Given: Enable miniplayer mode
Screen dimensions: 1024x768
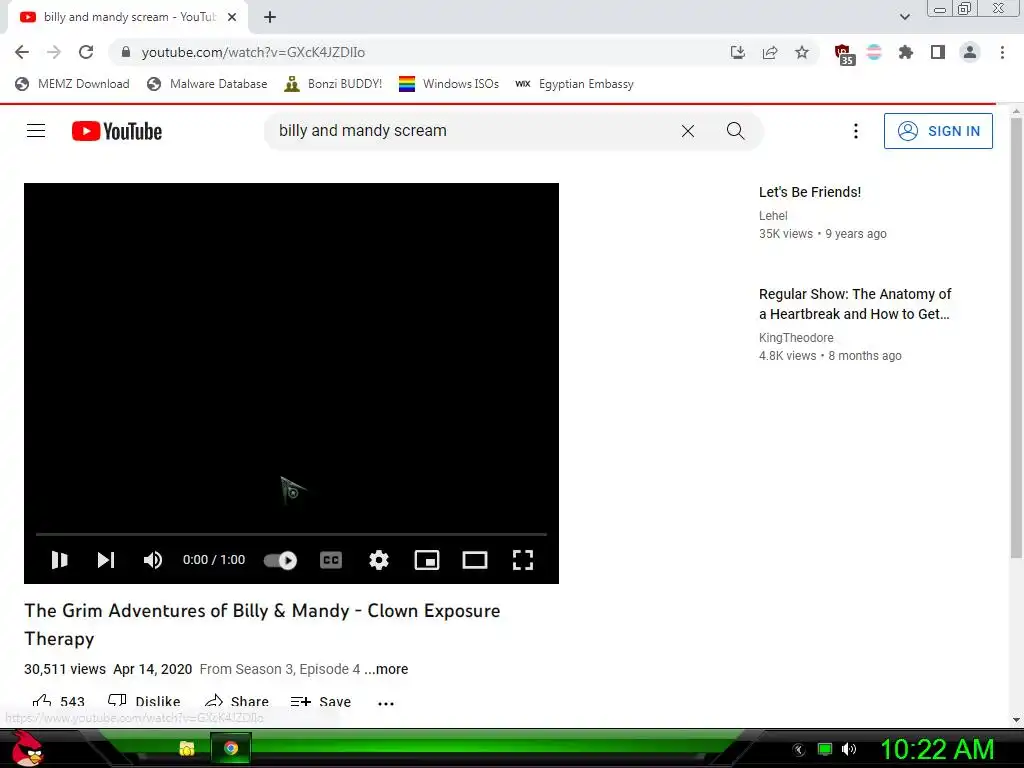Looking at the screenshot, I should click(x=427, y=560).
